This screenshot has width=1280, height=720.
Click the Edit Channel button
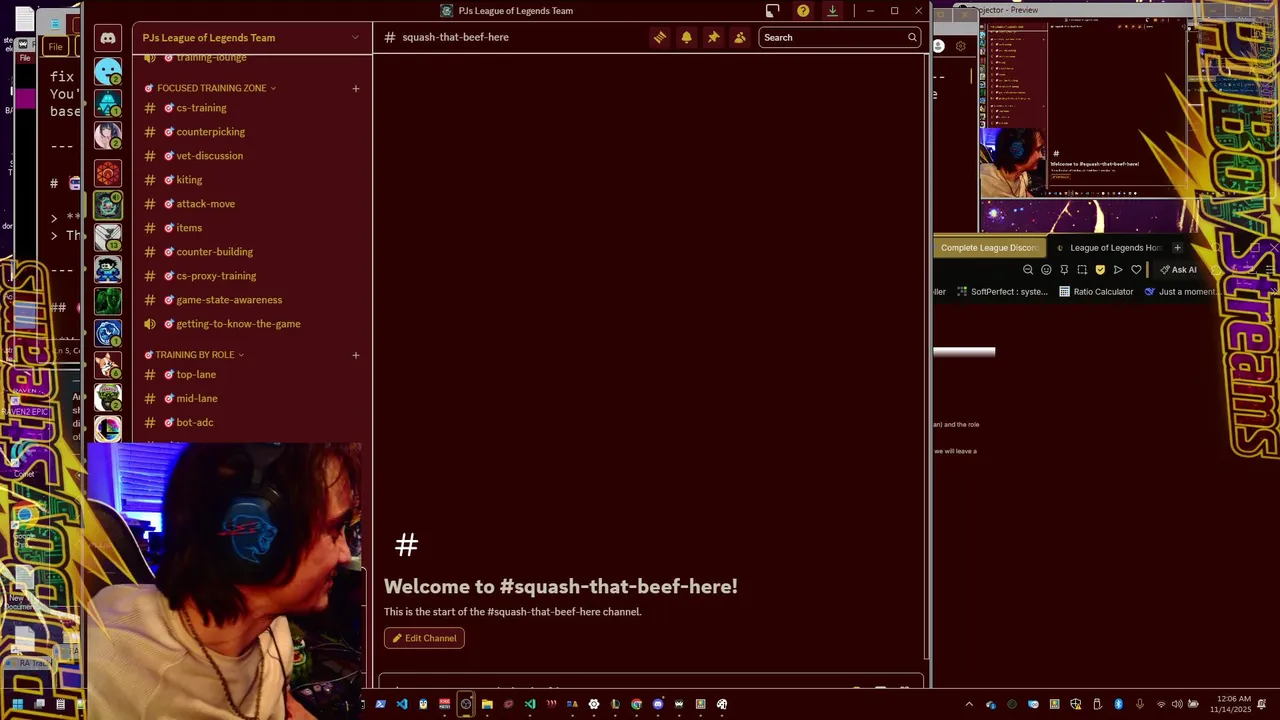[x=424, y=638]
